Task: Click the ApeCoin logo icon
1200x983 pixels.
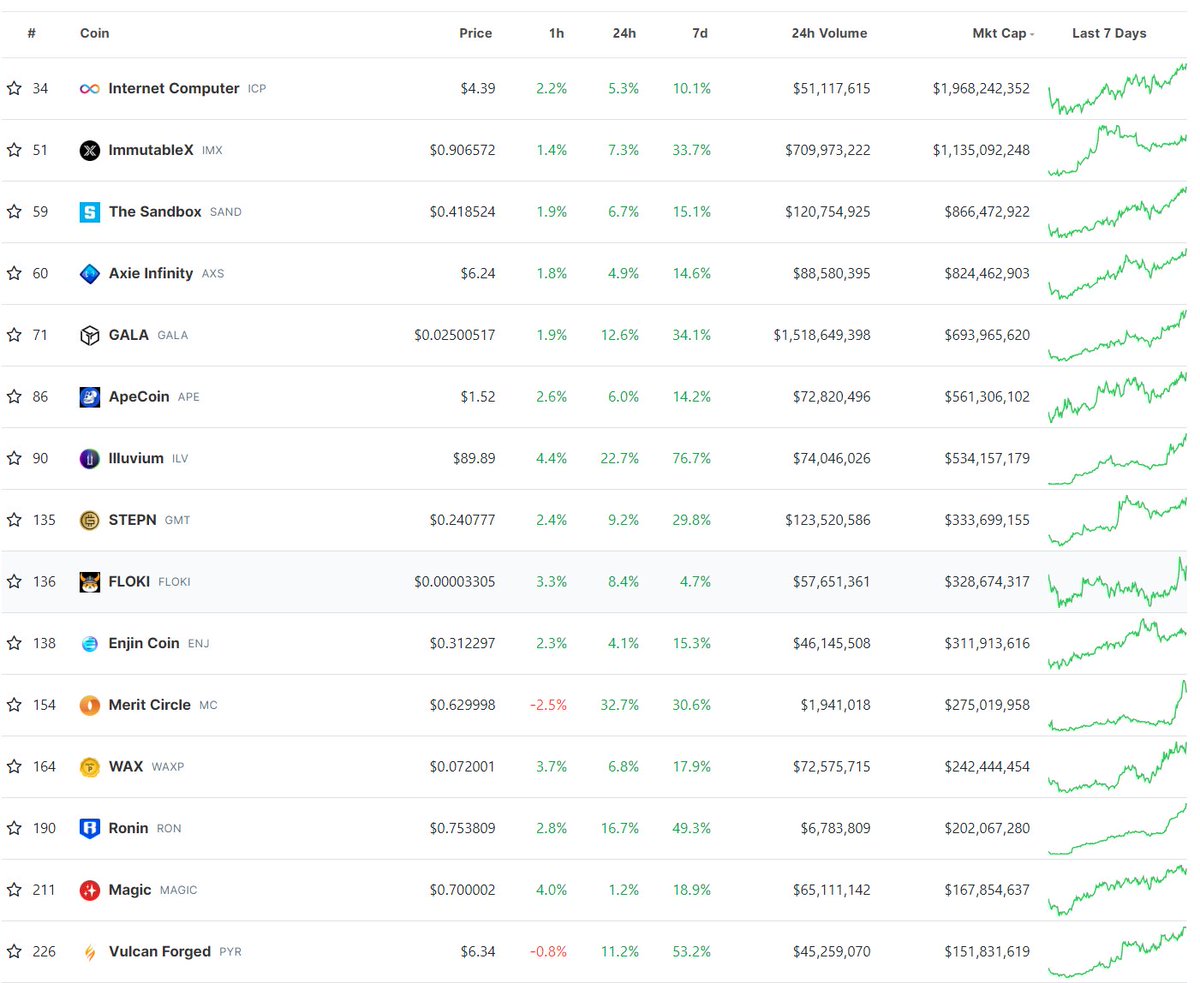Action: click(90, 397)
